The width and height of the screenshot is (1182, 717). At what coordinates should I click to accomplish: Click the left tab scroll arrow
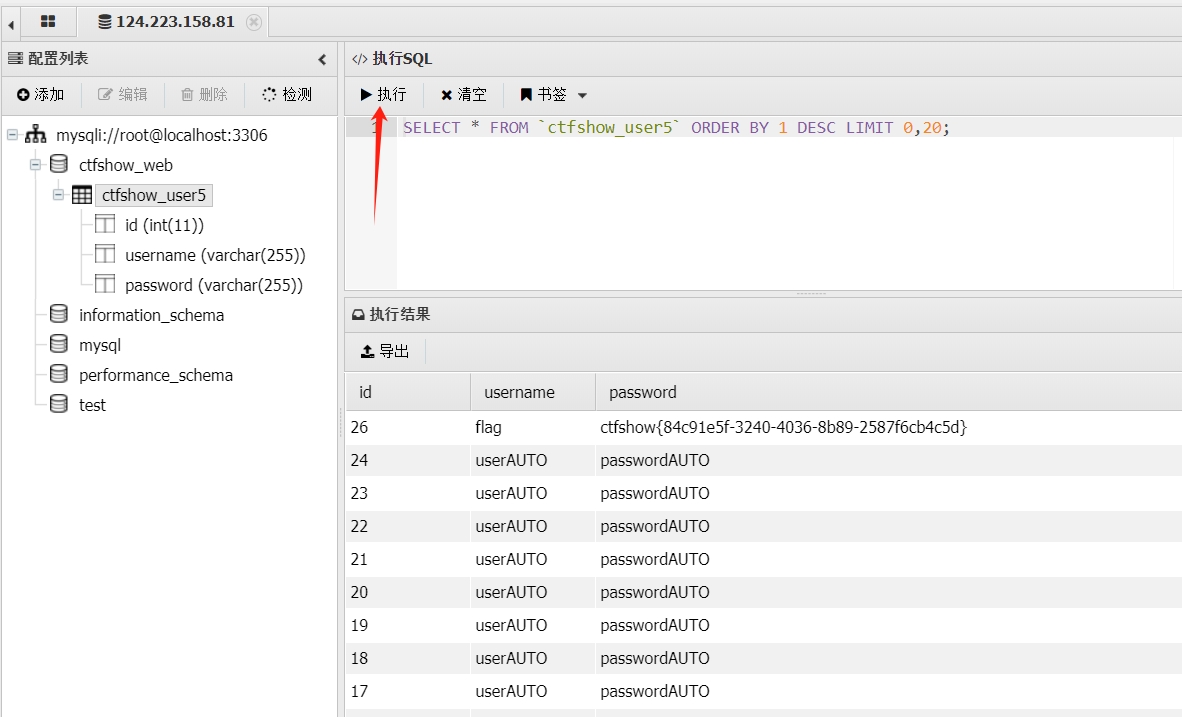click(x=11, y=23)
